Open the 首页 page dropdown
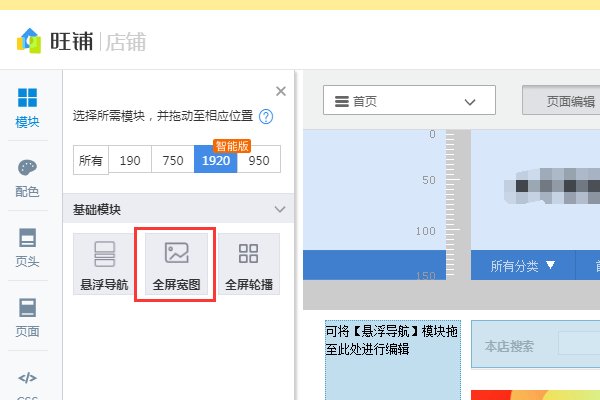 [x=409, y=100]
